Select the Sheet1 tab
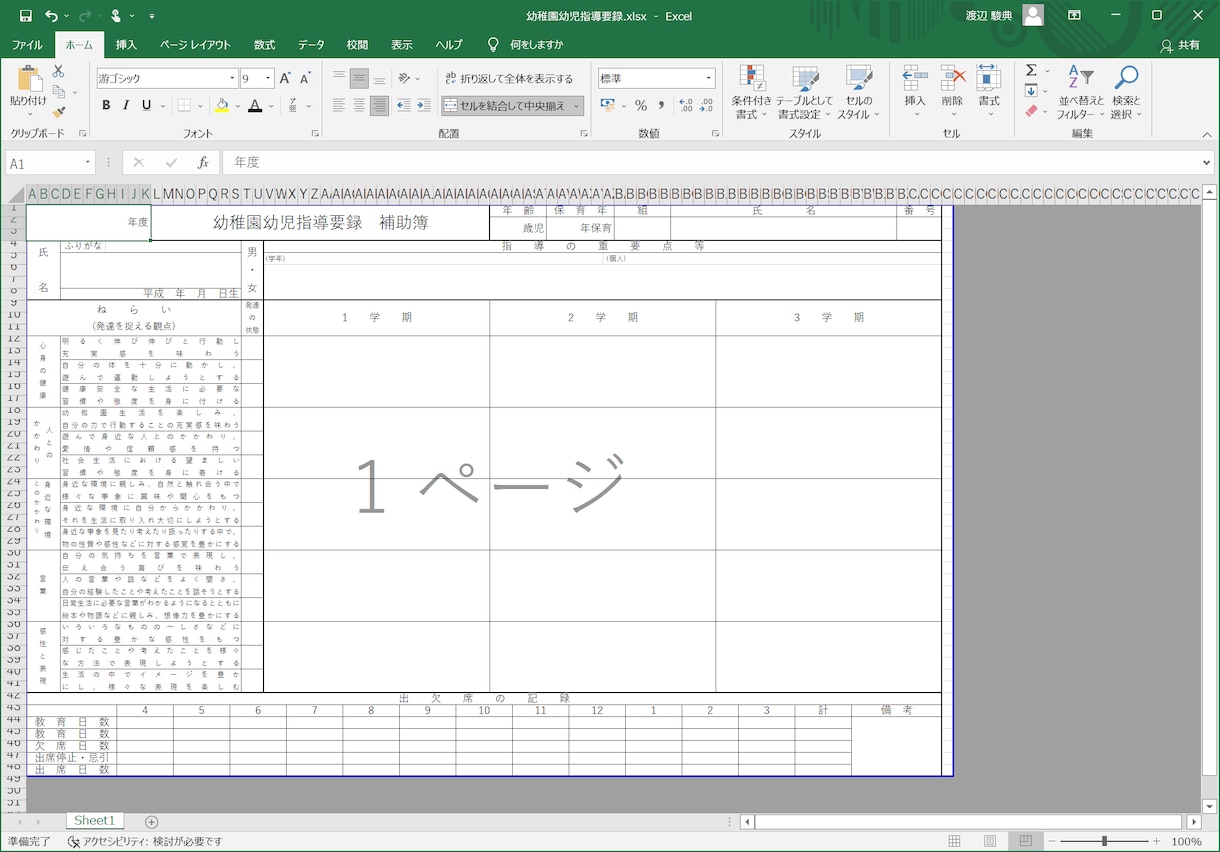This screenshot has height=852, width=1220. click(x=94, y=821)
